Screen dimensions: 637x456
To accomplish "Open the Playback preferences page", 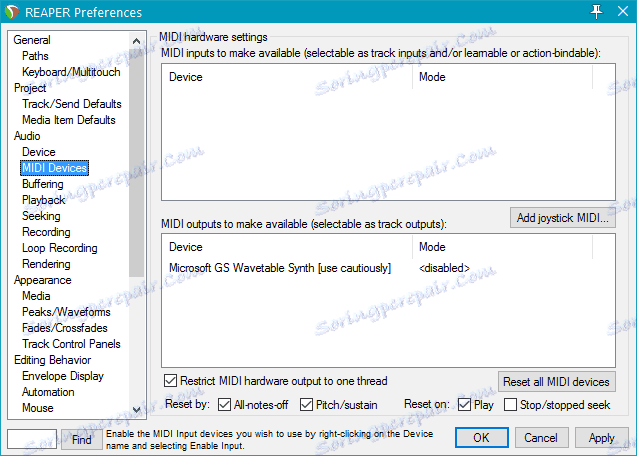I will click(43, 200).
